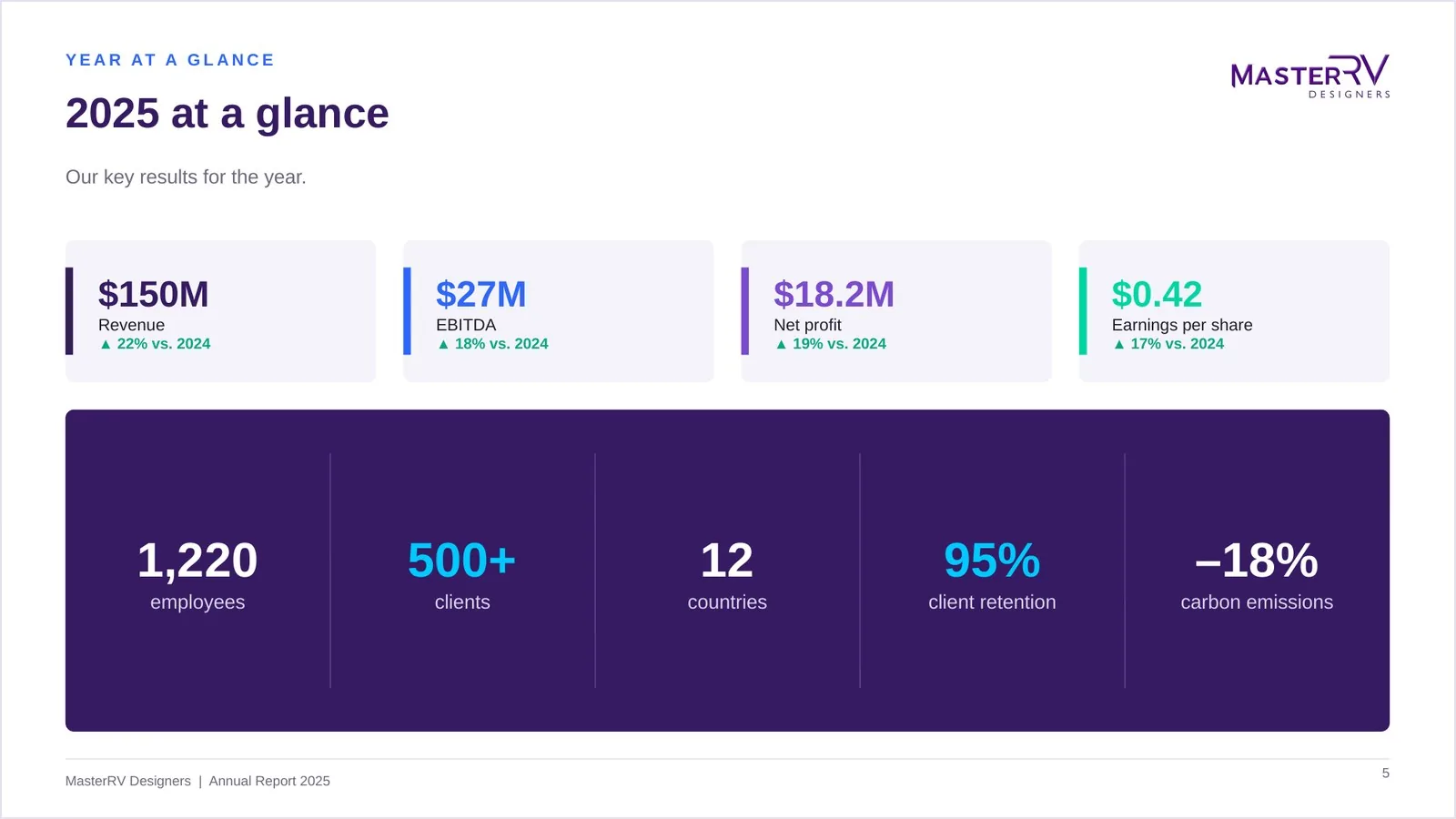
Task: Click the footer text "MasterRV Designers"
Action: point(128,781)
